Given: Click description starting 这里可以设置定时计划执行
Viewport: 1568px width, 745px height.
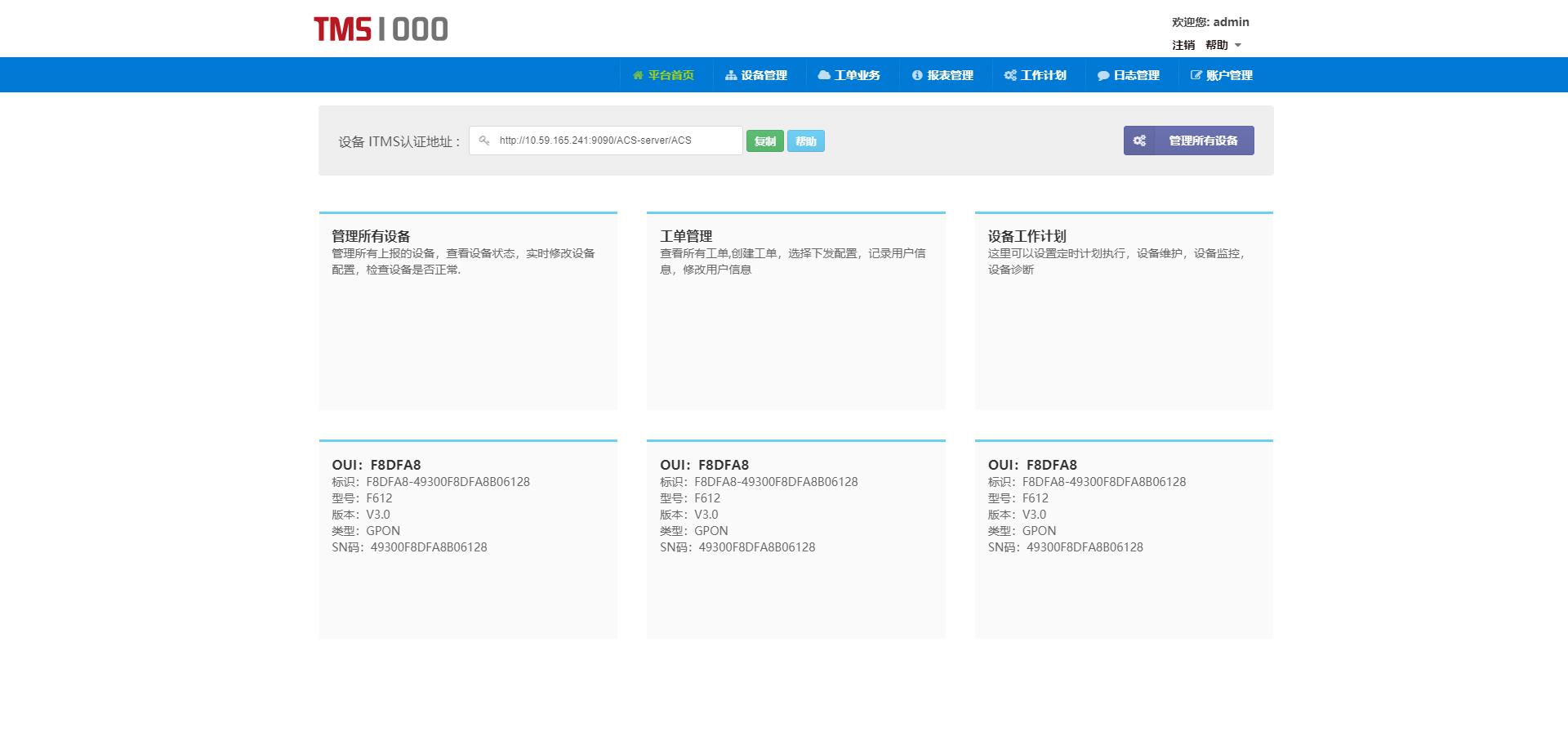Looking at the screenshot, I should tap(1117, 261).
